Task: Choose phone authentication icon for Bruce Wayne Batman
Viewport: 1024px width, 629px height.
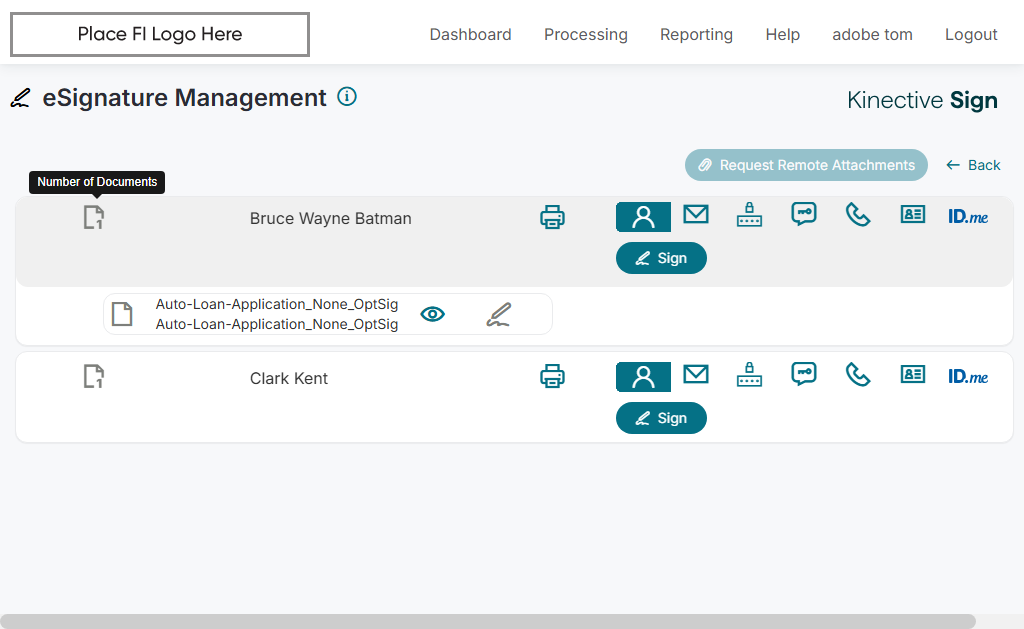Action: tap(858, 215)
